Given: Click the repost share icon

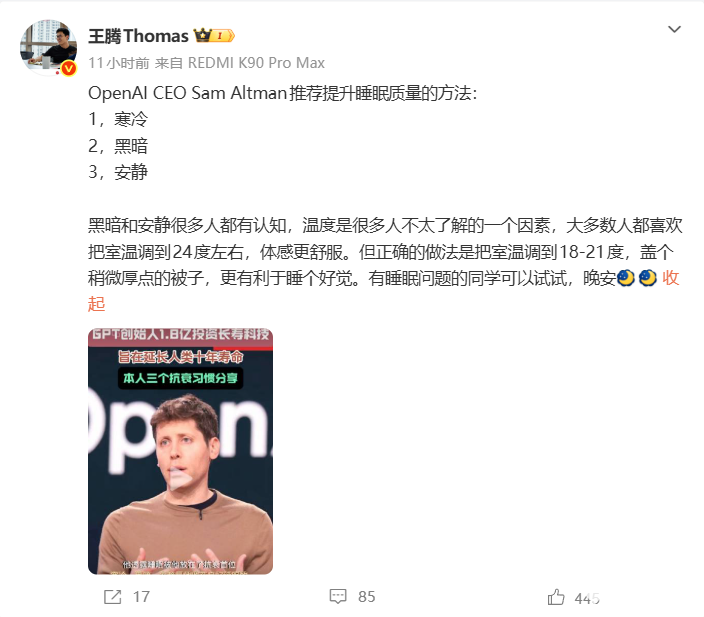Looking at the screenshot, I should (x=112, y=597).
